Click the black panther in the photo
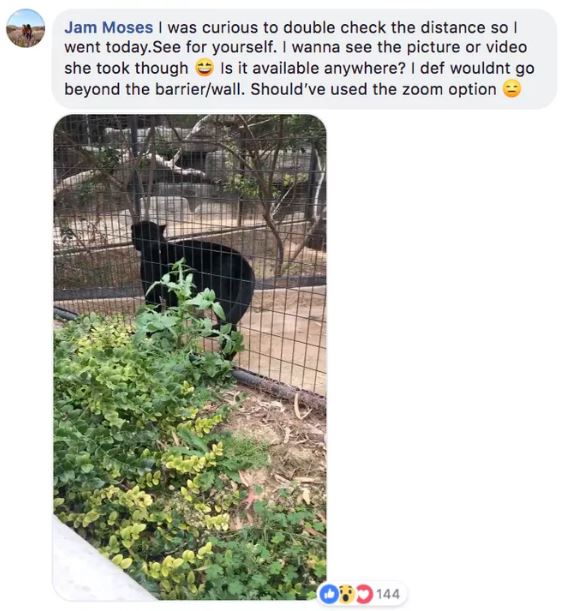This screenshot has width=565, height=611. (193, 273)
